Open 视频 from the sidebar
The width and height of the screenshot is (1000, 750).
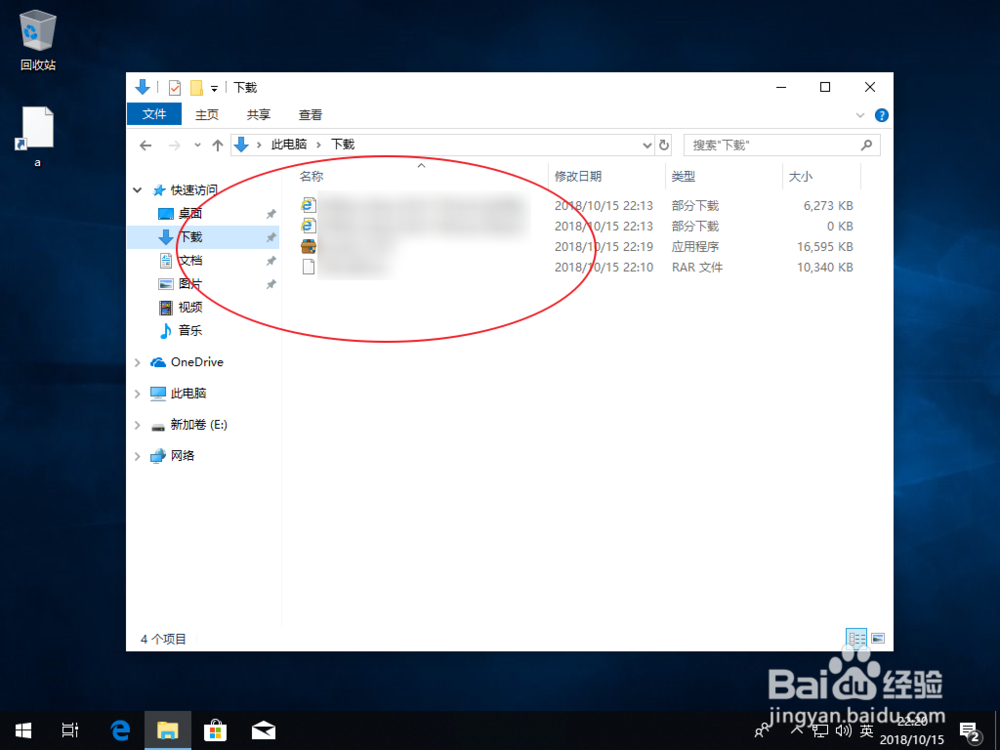tap(192, 307)
